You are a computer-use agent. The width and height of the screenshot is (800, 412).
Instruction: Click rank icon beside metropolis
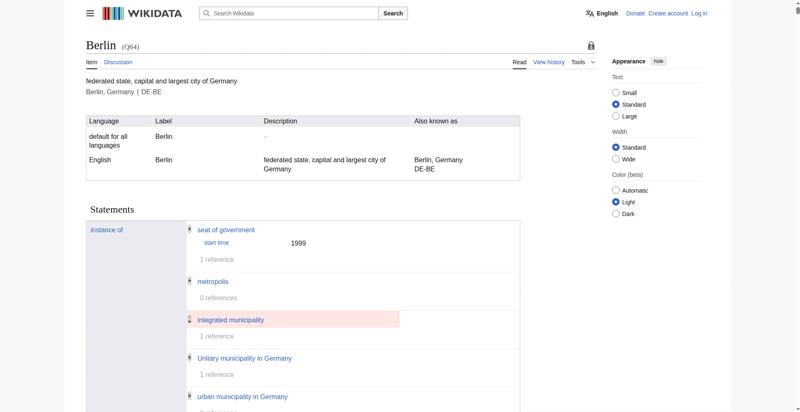[x=190, y=281]
